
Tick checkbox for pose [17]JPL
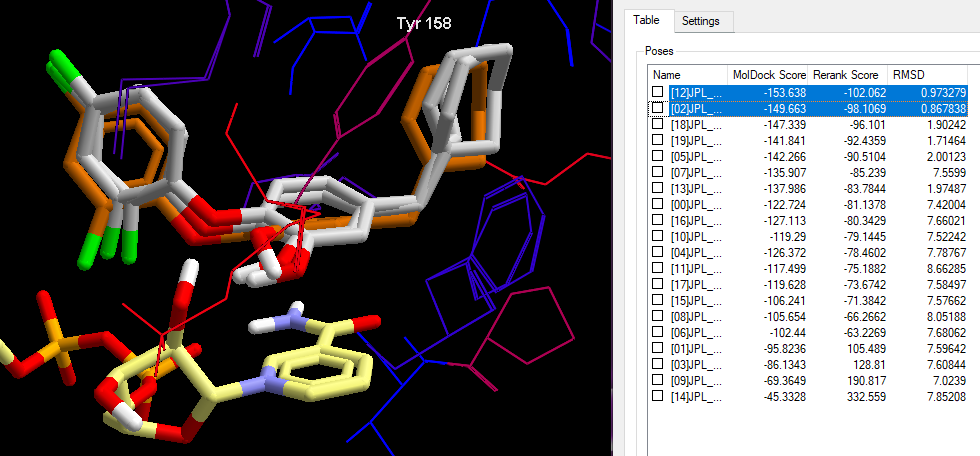[658, 284]
